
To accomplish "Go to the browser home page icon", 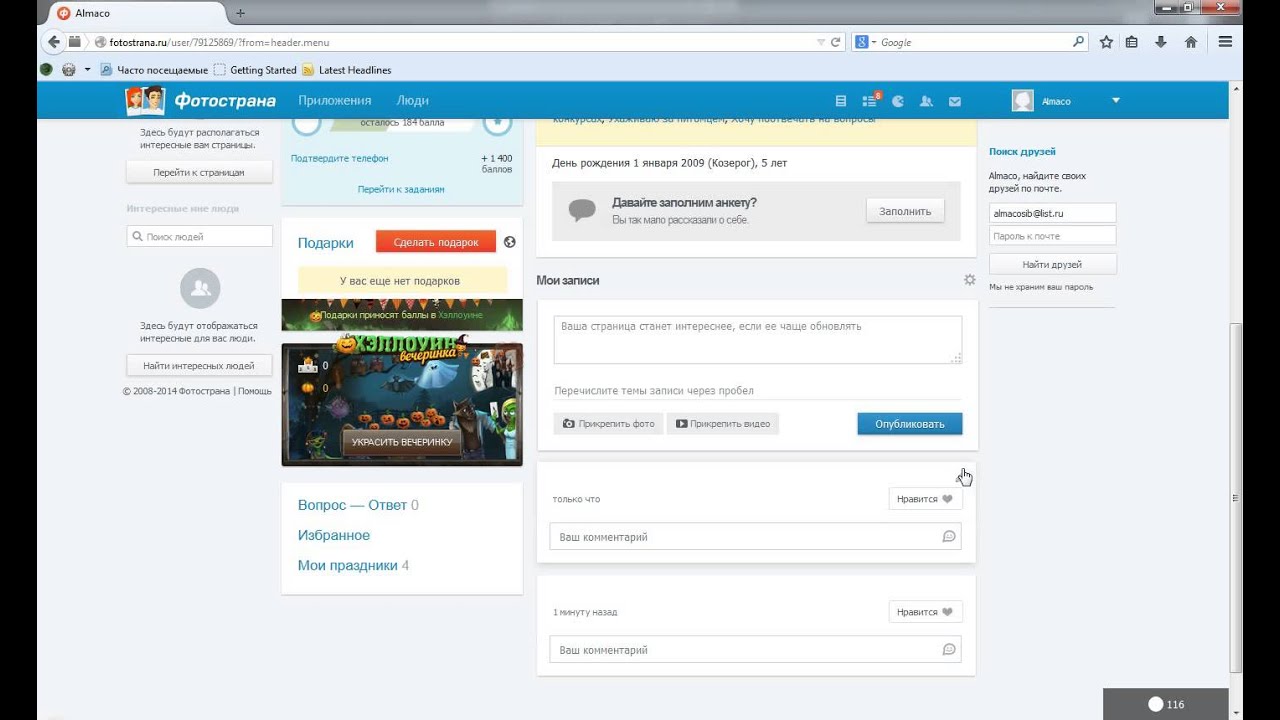I will click(1191, 42).
